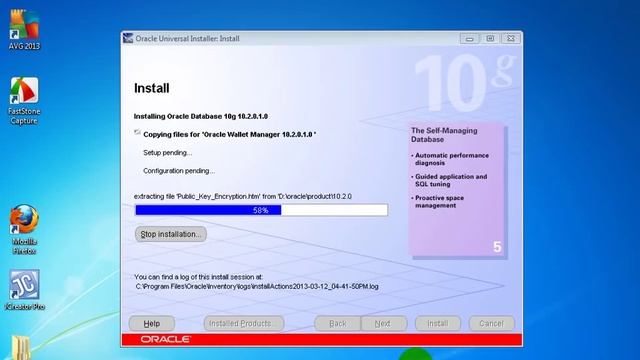Click the Install page heading
This screenshot has width=640, height=360.
coord(152,88)
